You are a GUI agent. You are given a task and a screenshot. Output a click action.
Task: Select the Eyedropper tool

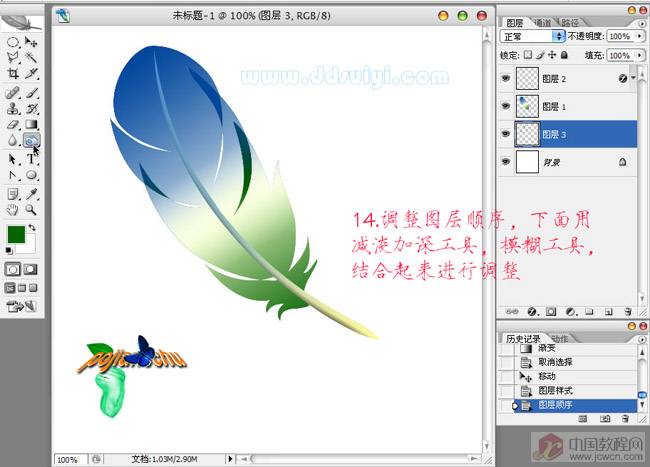(31, 194)
